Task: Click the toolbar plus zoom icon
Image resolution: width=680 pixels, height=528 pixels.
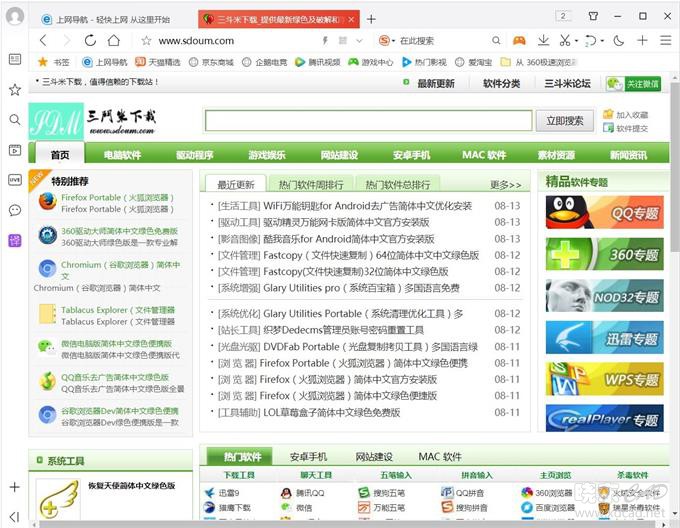Action: 642,40
